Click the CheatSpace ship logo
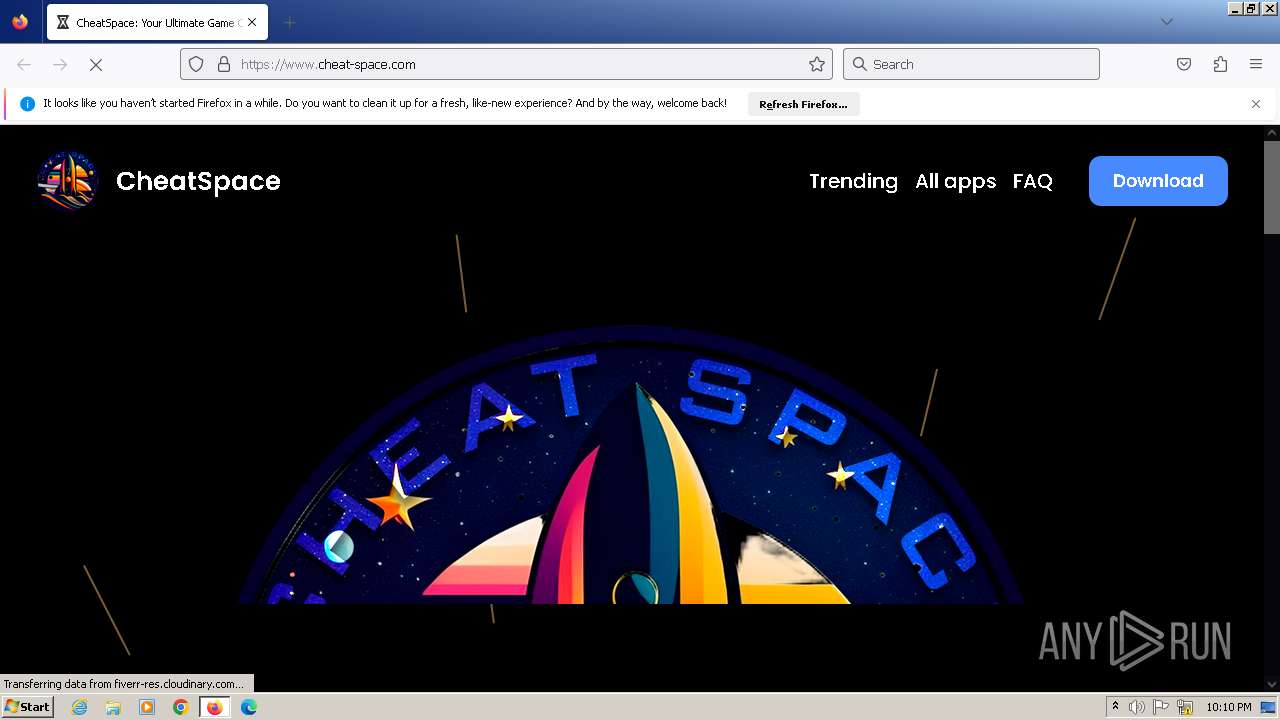The width and height of the screenshot is (1280, 720). click(x=68, y=181)
